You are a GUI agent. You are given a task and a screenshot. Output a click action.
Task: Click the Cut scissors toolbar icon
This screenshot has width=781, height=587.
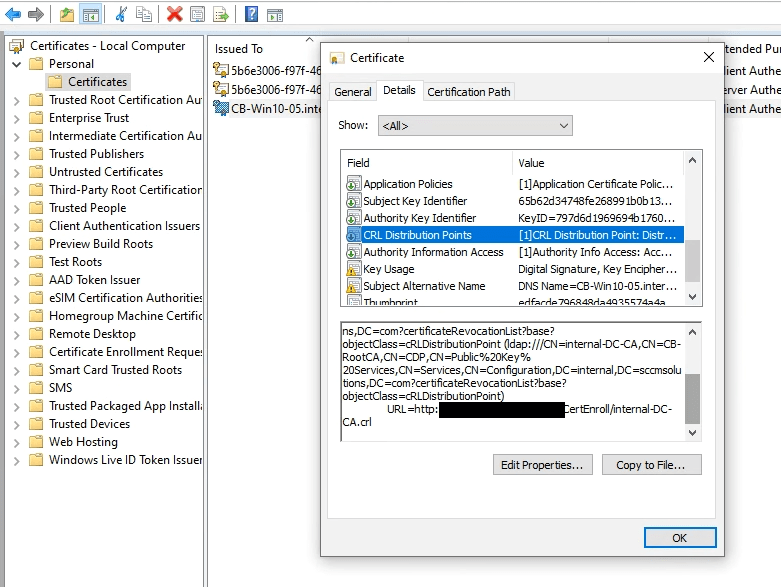click(120, 14)
